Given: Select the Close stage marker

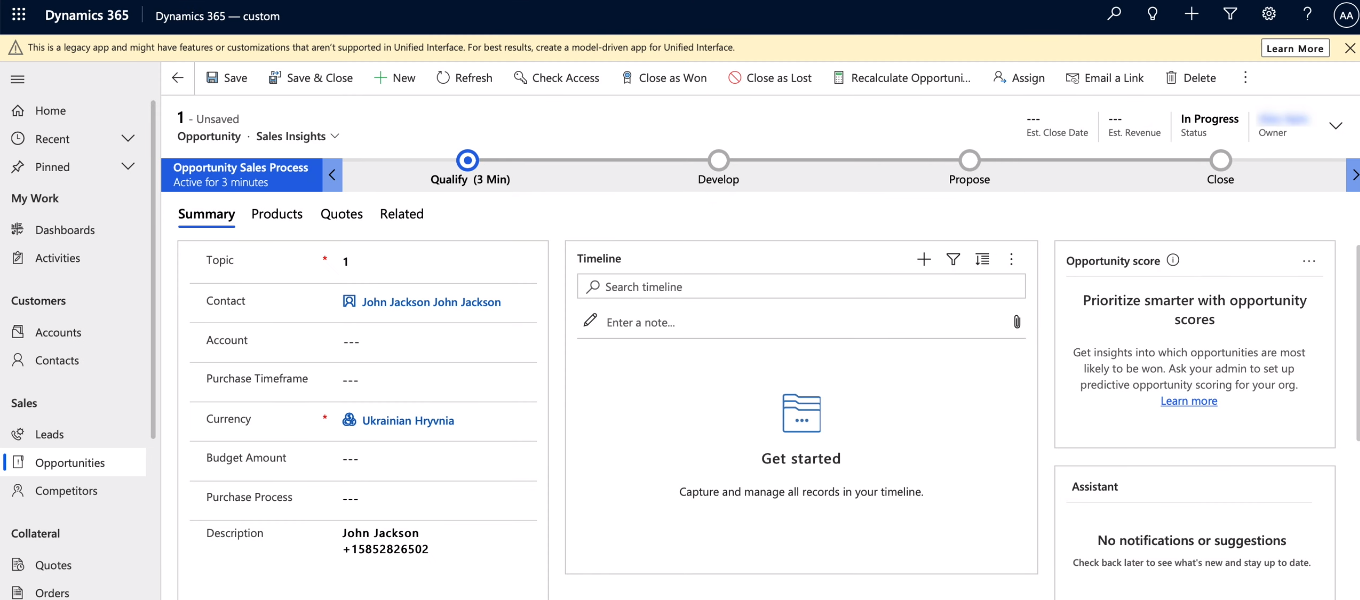Looking at the screenshot, I should [1220, 160].
